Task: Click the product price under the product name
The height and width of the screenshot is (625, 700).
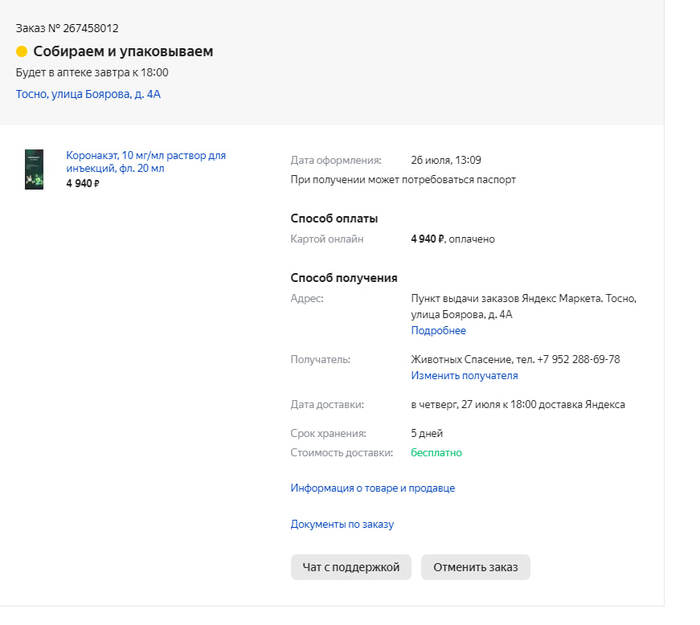Action: tap(83, 184)
